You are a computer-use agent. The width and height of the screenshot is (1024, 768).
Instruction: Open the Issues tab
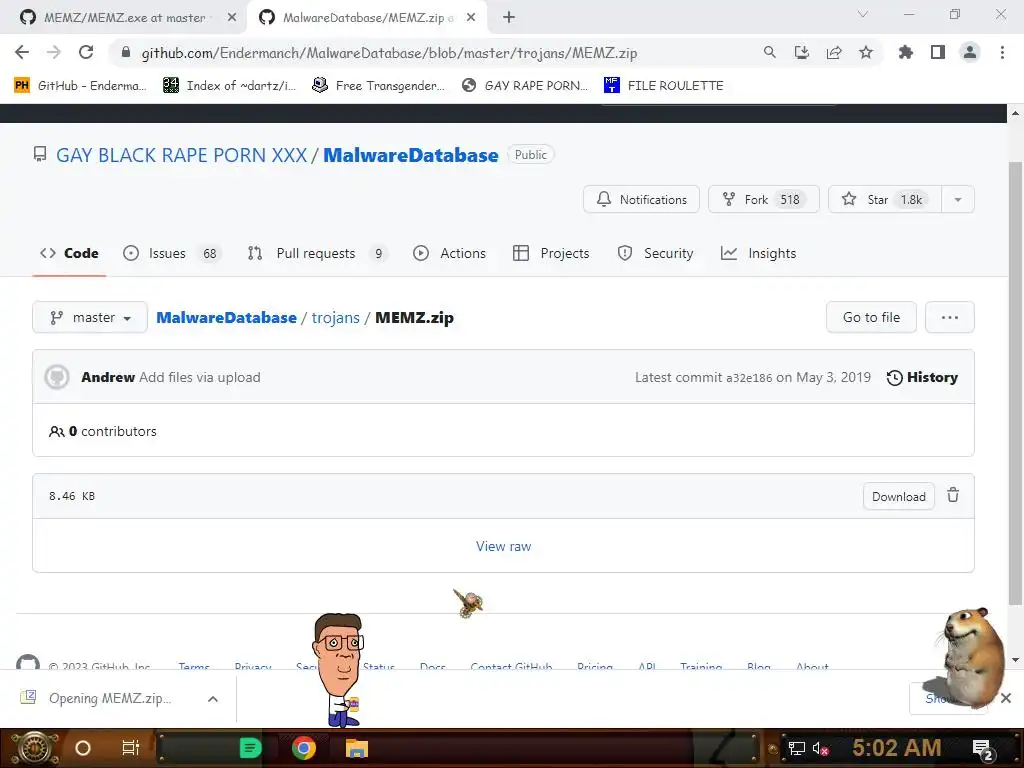pos(172,253)
